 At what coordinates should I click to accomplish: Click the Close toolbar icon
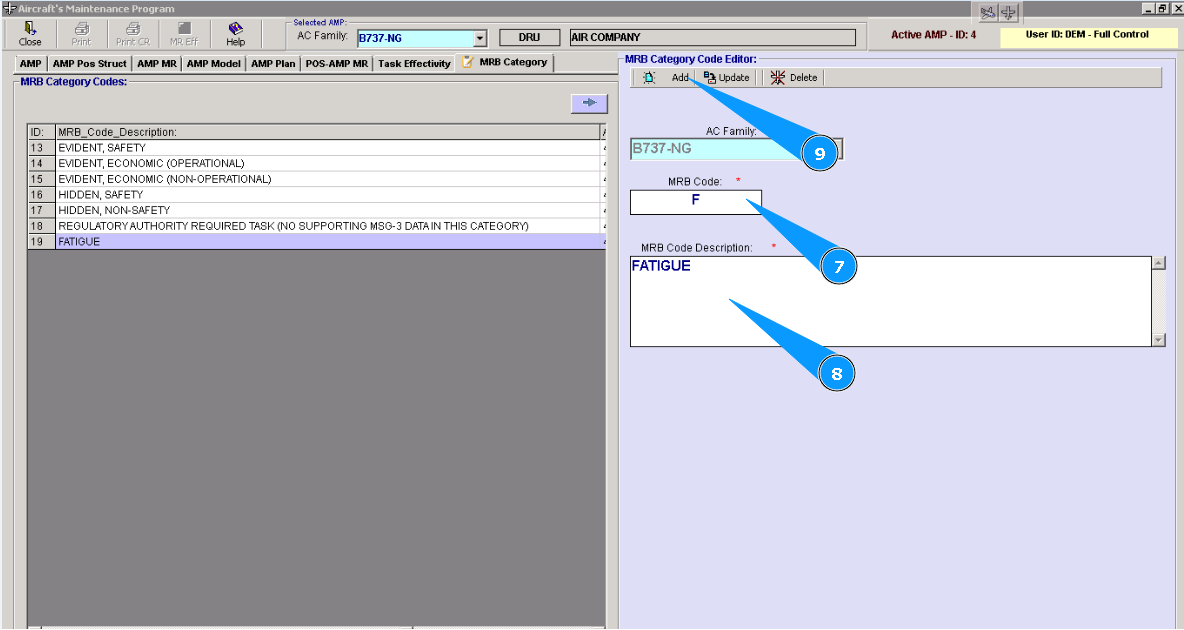pos(30,34)
